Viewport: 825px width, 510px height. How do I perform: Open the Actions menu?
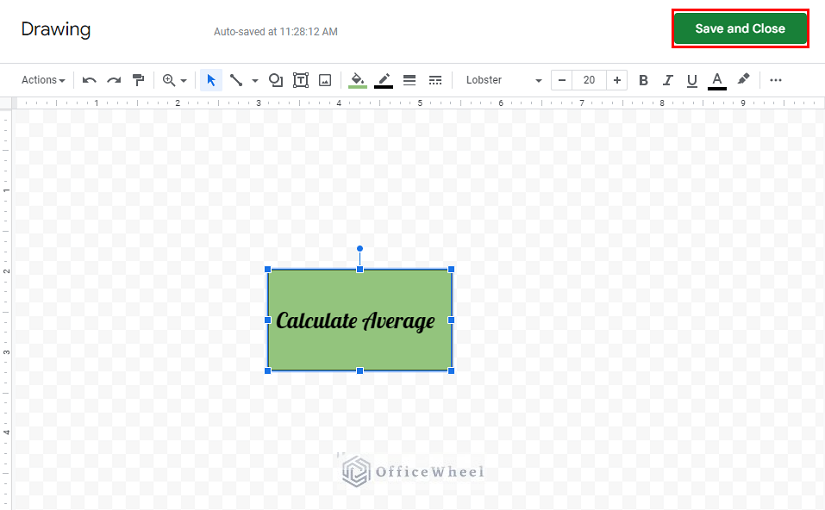pos(43,80)
